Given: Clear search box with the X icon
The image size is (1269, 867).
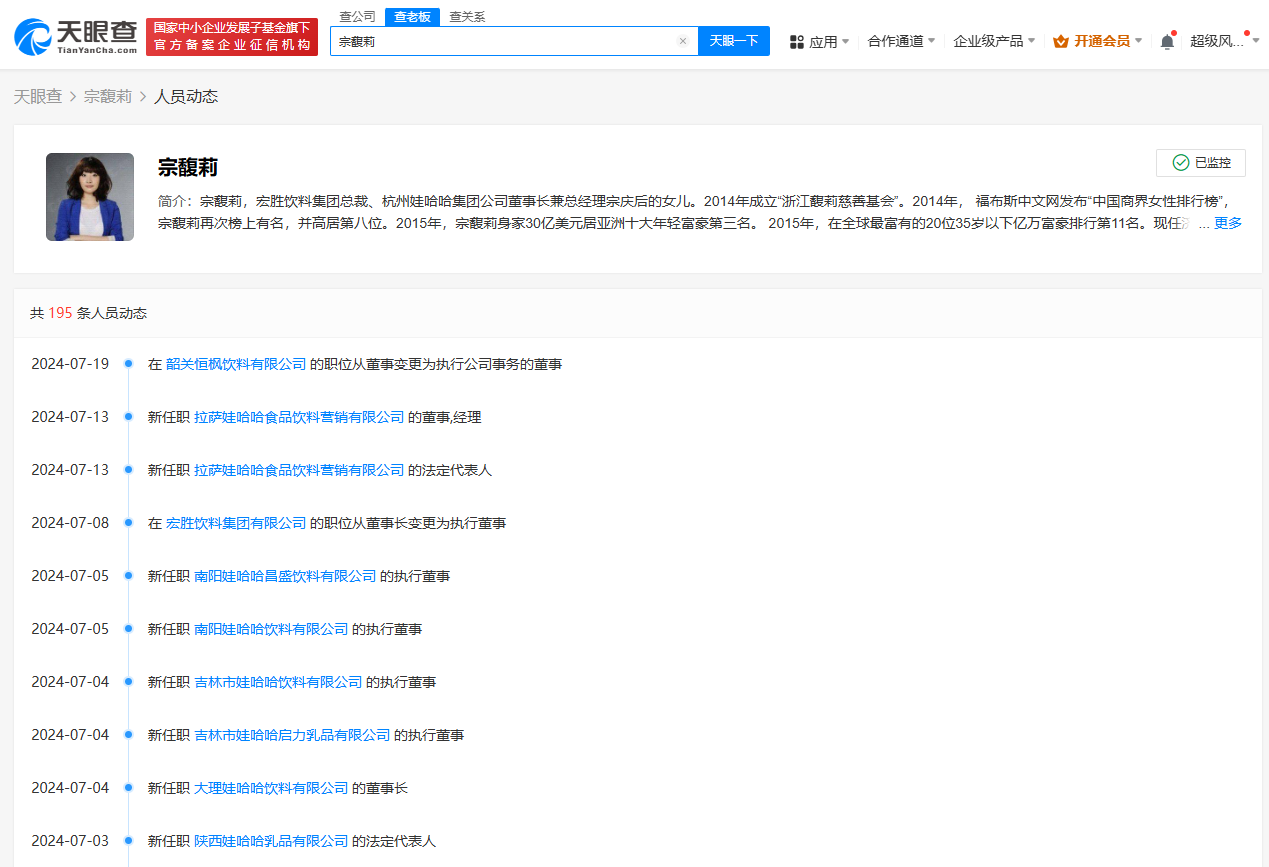Looking at the screenshot, I should pos(683,41).
